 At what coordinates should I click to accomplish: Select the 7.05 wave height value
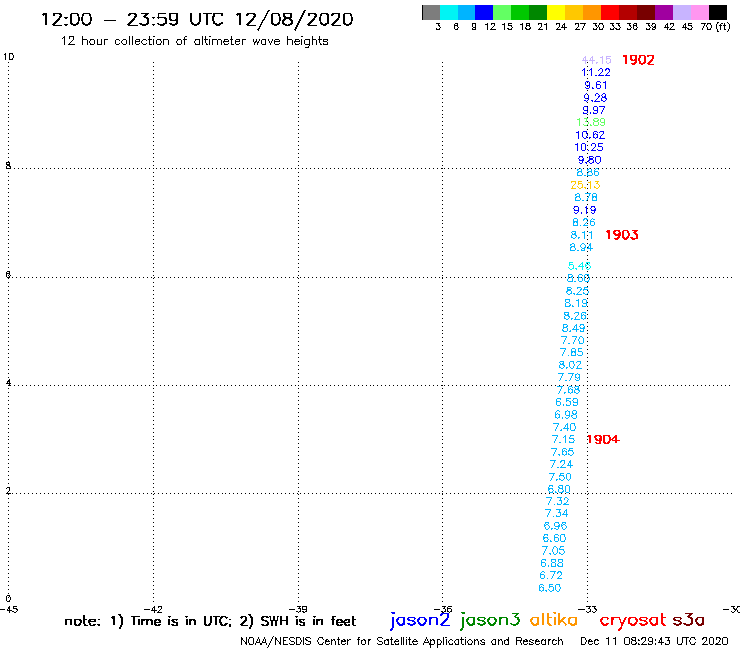tap(553, 551)
